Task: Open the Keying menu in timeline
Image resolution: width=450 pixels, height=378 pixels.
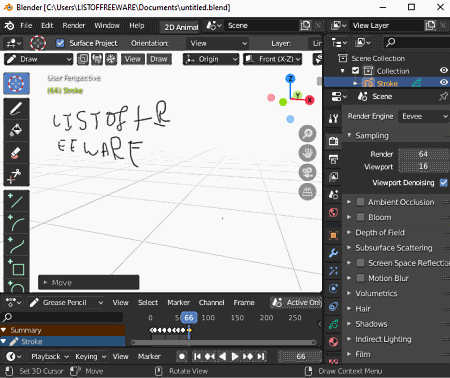Action: pos(90,357)
